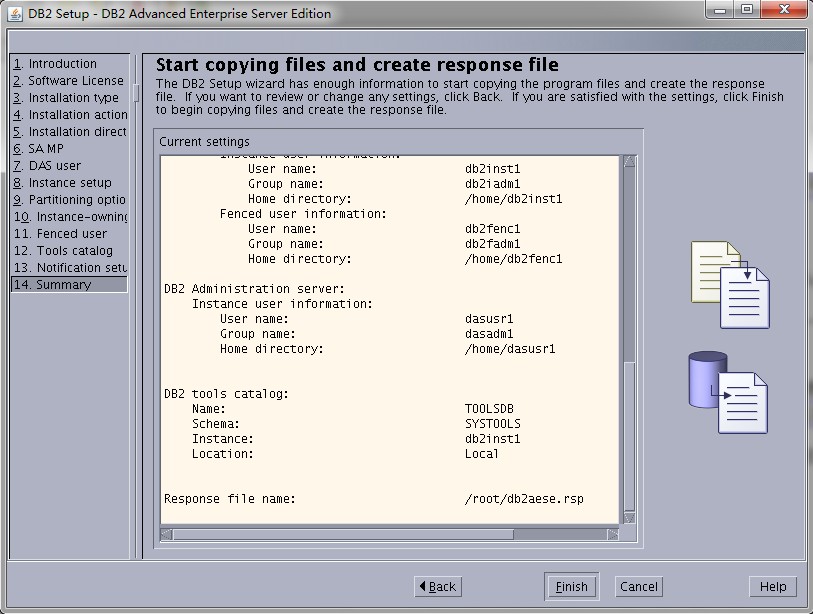
Task: Open the Instance setup step
Action: click(69, 183)
